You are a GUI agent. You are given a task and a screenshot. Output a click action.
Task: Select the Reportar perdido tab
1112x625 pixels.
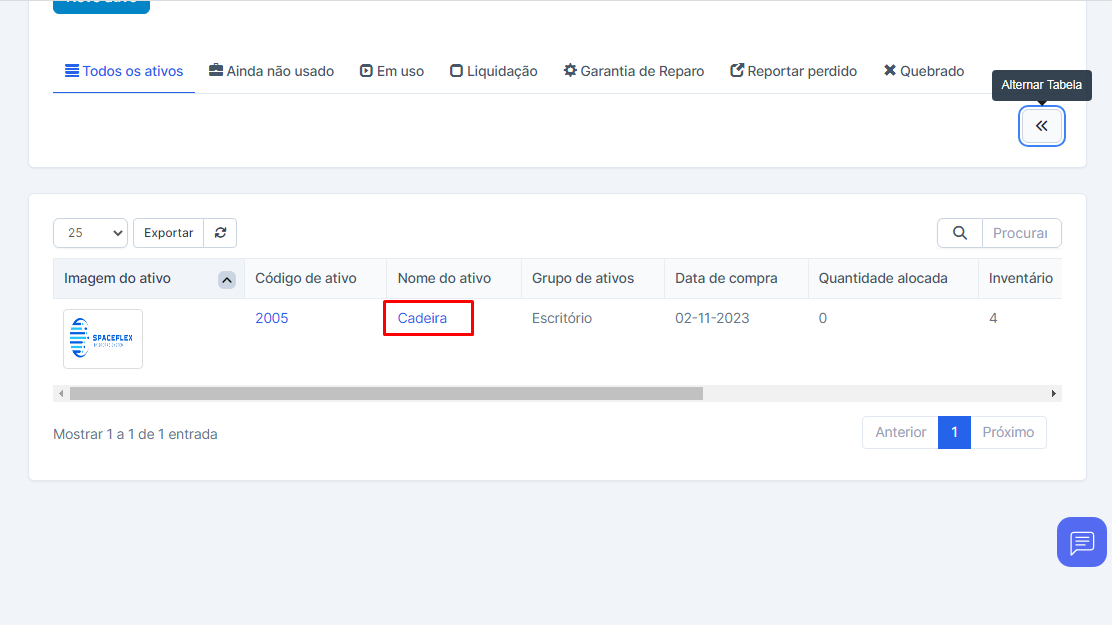pyautogui.click(x=794, y=72)
